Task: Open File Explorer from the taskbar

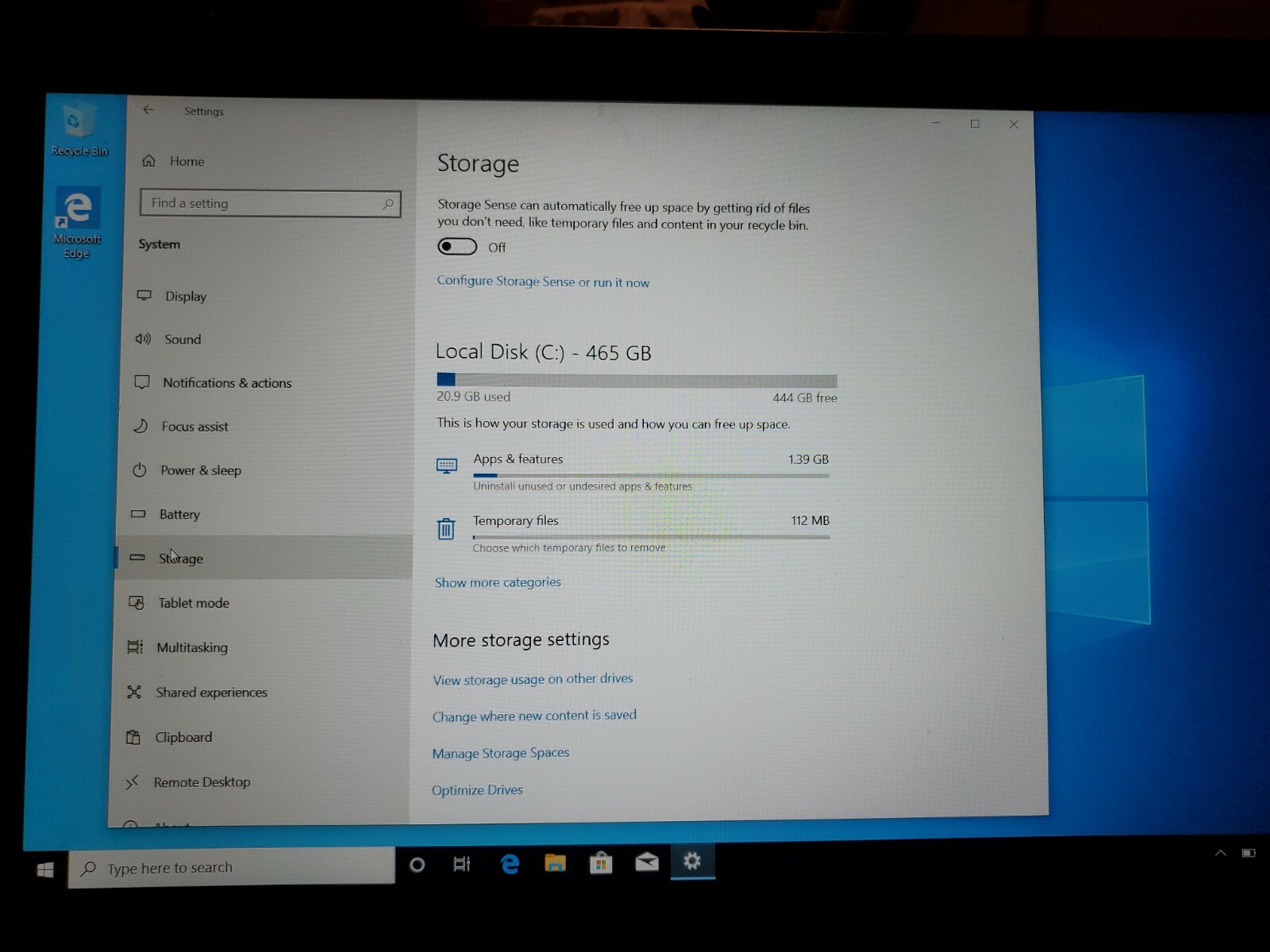Action: pyautogui.click(x=555, y=862)
